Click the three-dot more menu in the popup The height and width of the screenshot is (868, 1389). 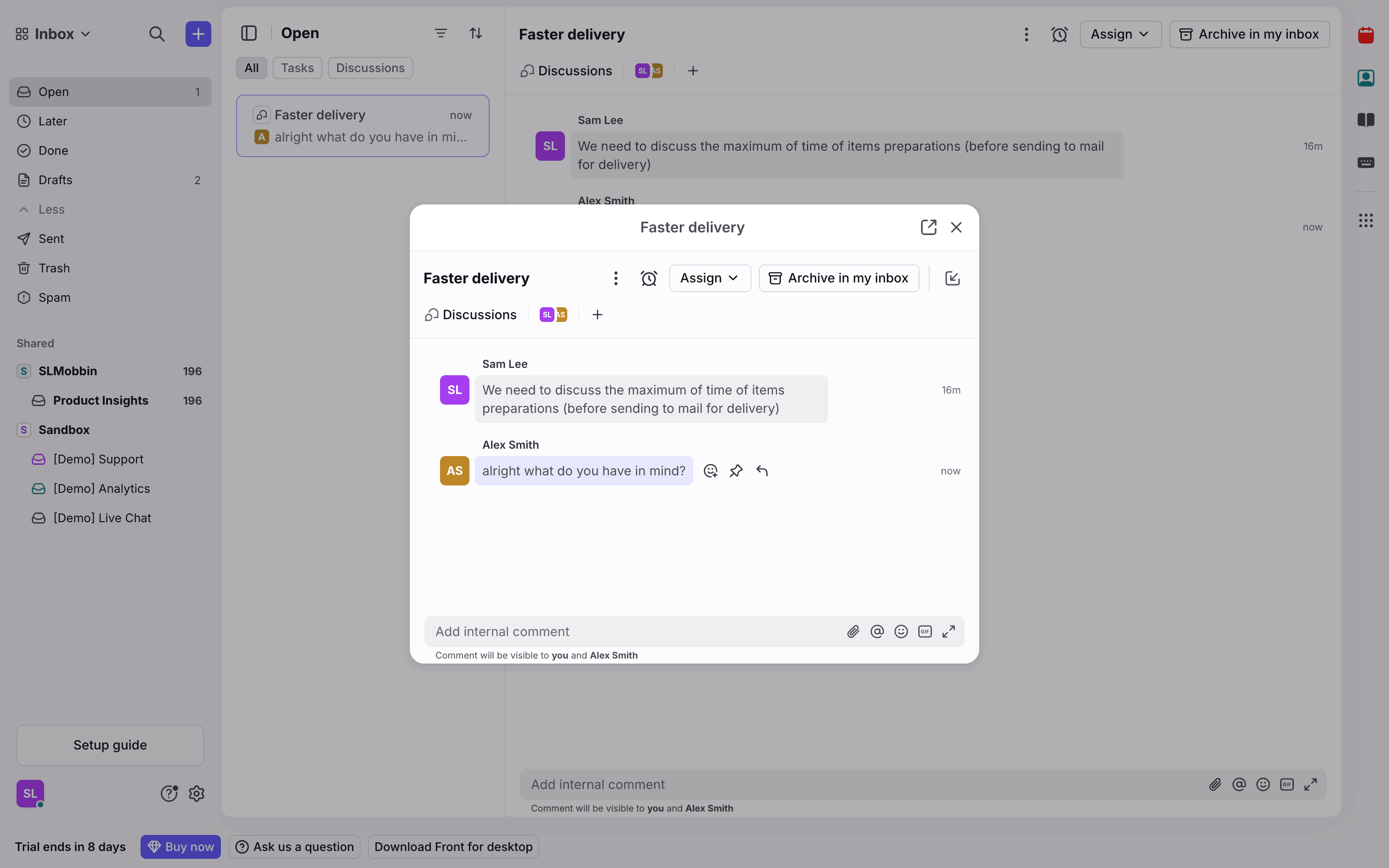[615, 278]
